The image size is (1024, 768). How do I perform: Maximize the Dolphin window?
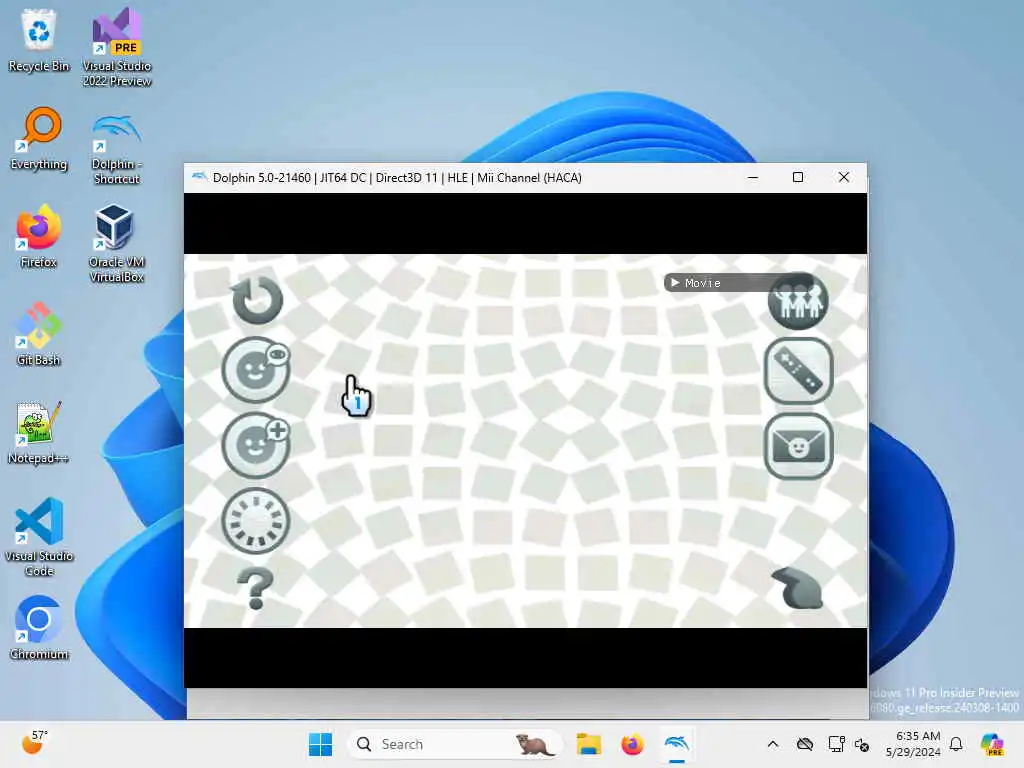pyautogui.click(x=798, y=177)
